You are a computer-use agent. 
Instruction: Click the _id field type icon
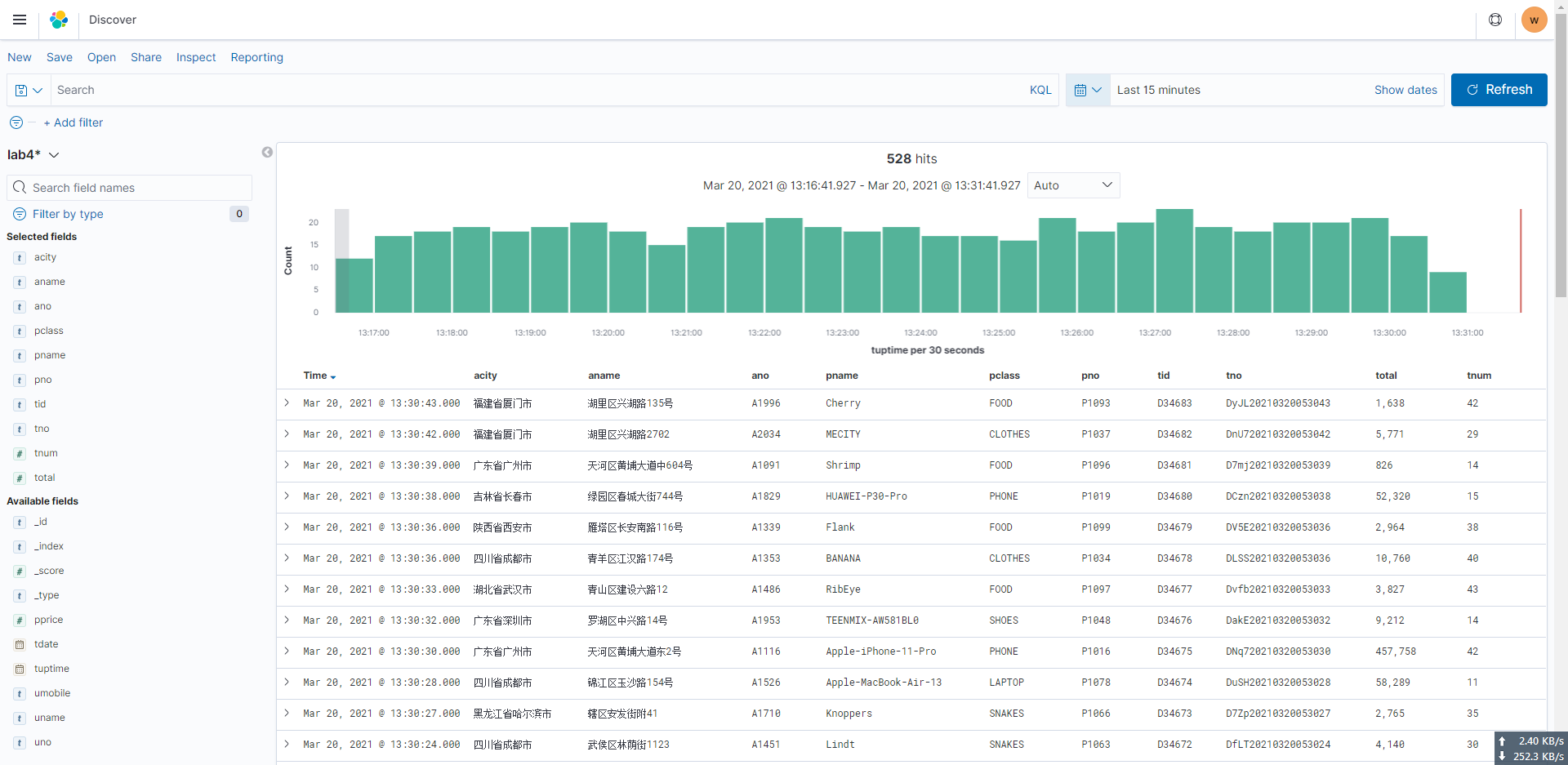coord(20,522)
